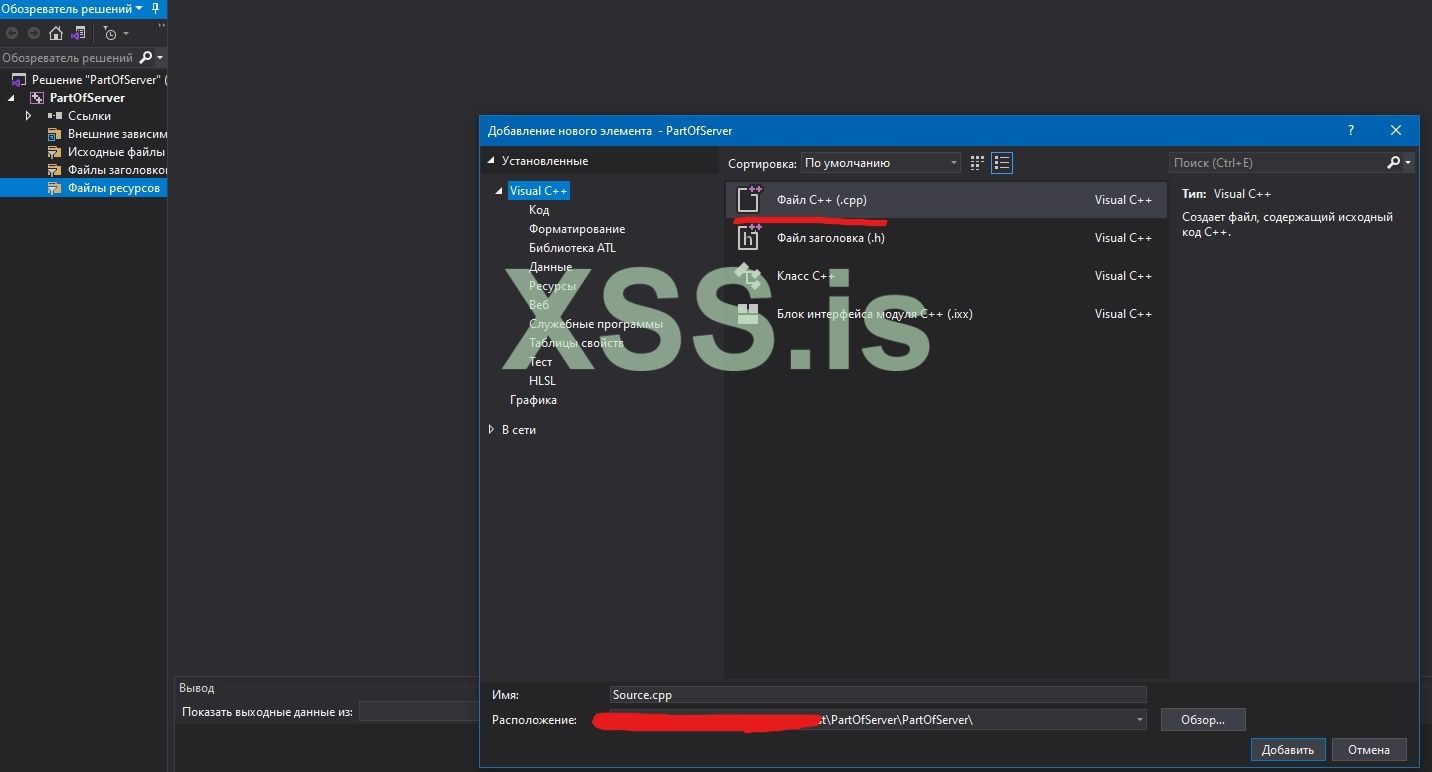Select the HLSL category
Viewport: 1432px width, 772px height.
tap(542, 381)
